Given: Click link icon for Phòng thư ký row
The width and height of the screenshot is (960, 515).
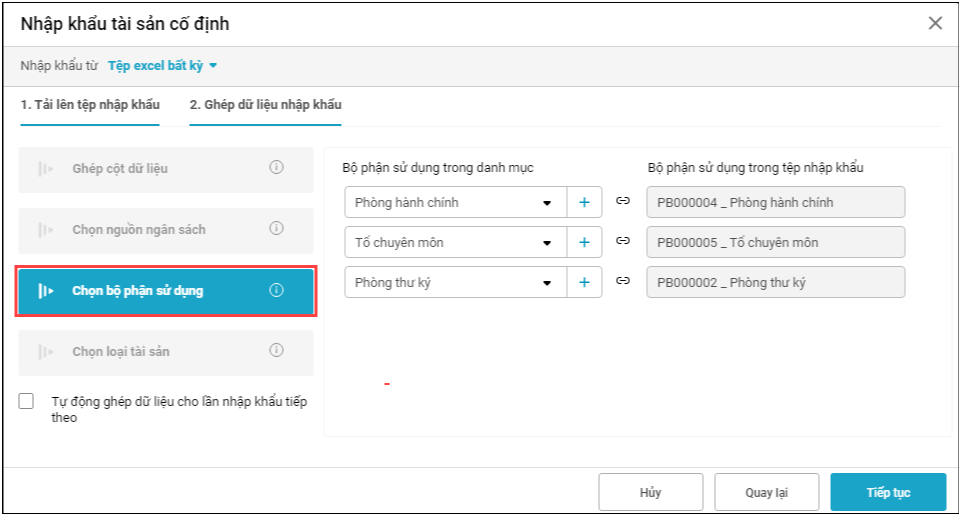Looking at the screenshot, I should pos(623,282).
